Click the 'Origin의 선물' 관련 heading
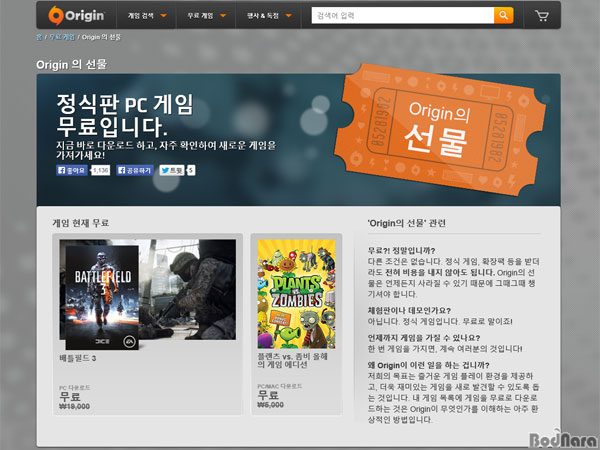The height and width of the screenshot is (450, 600). [x=406, y=223]
